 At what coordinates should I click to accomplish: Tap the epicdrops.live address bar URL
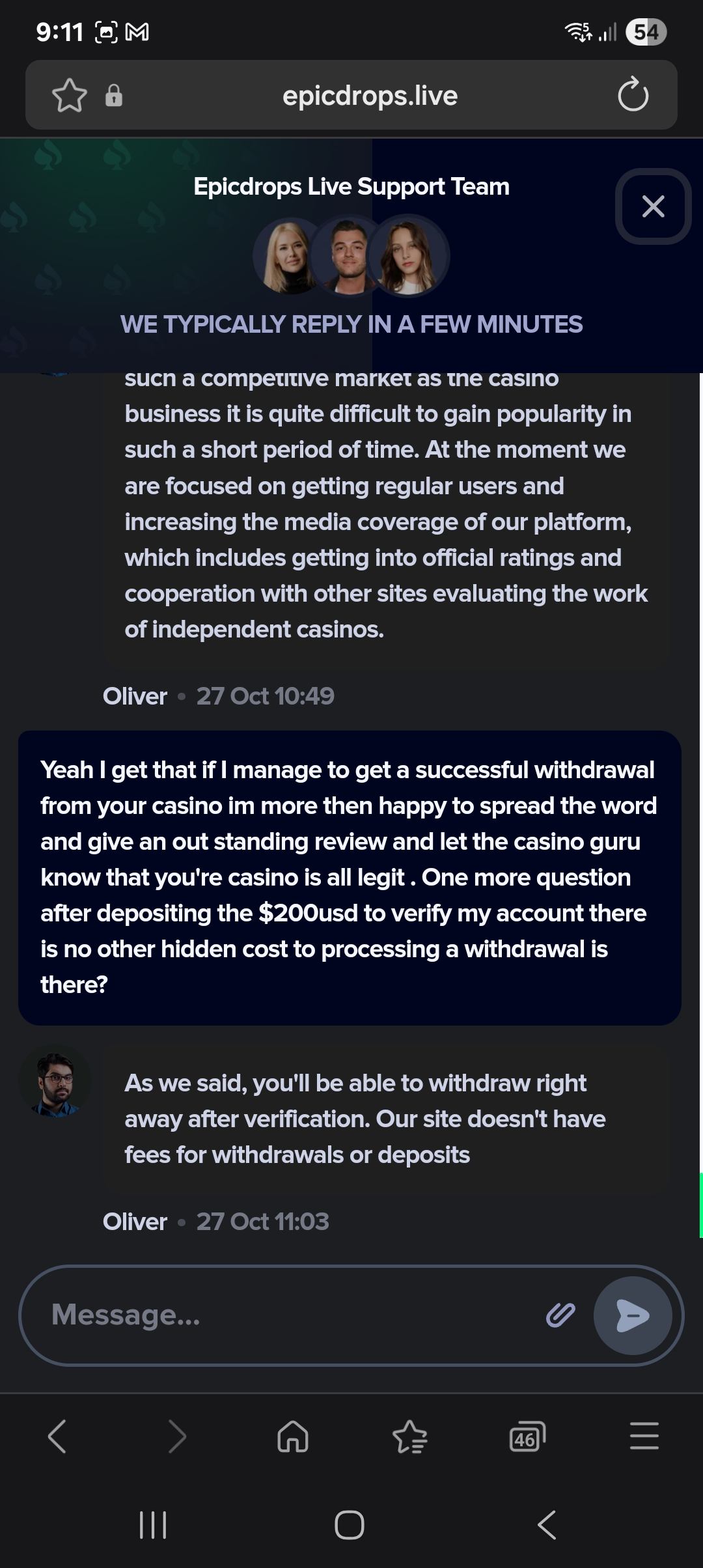[x=370, y=96]
